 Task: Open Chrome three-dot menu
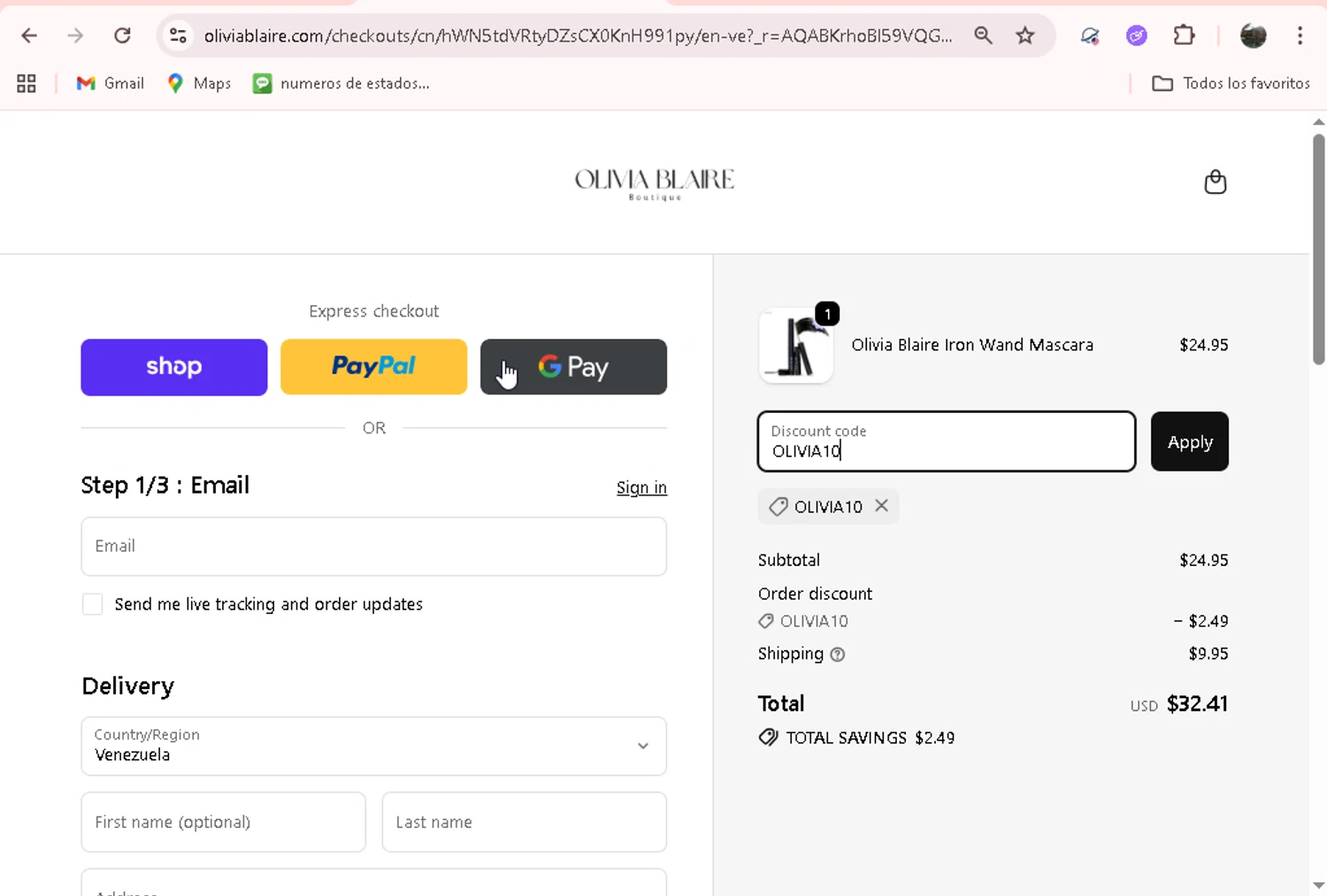point(1300,35)
